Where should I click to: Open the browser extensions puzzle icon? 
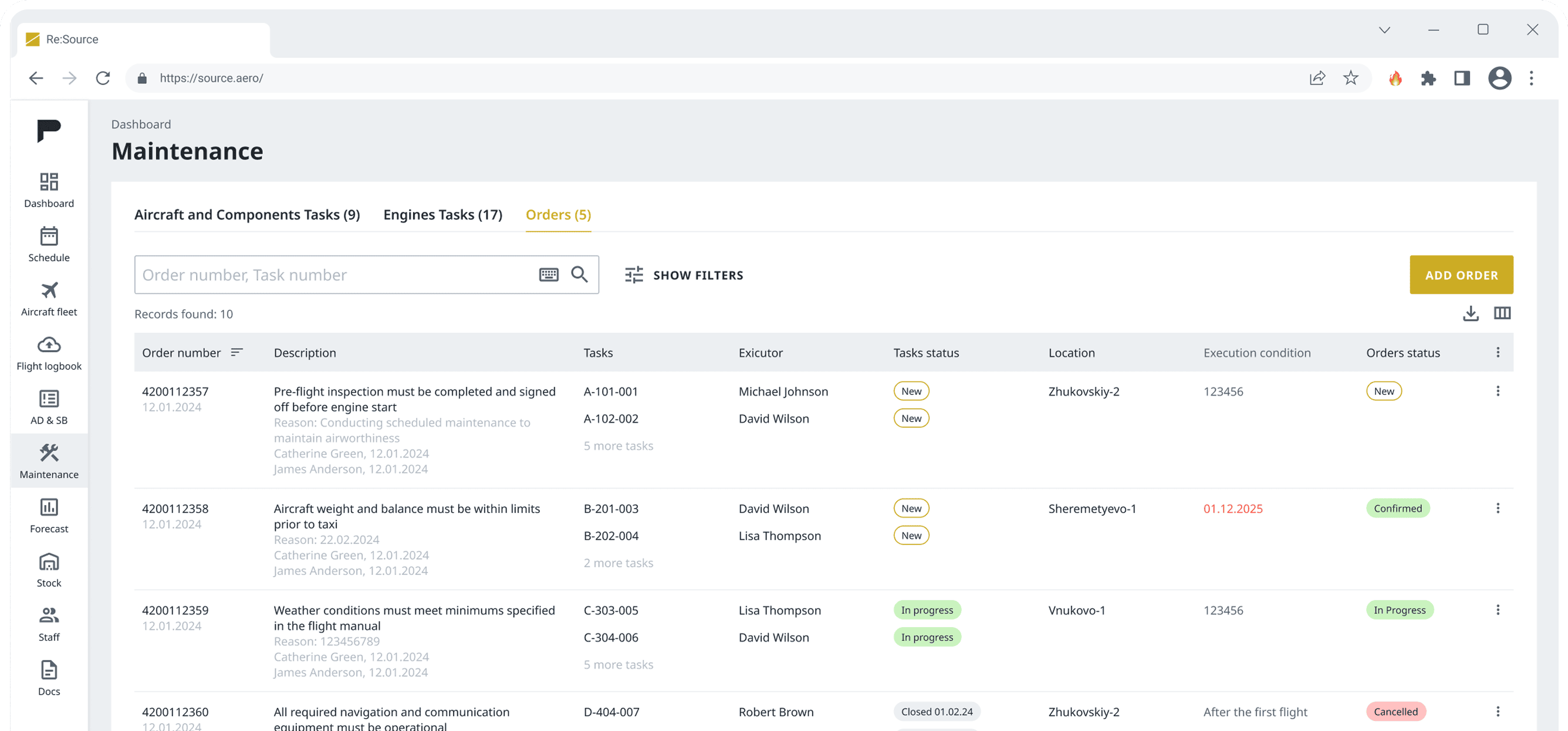coord(1428,78)
